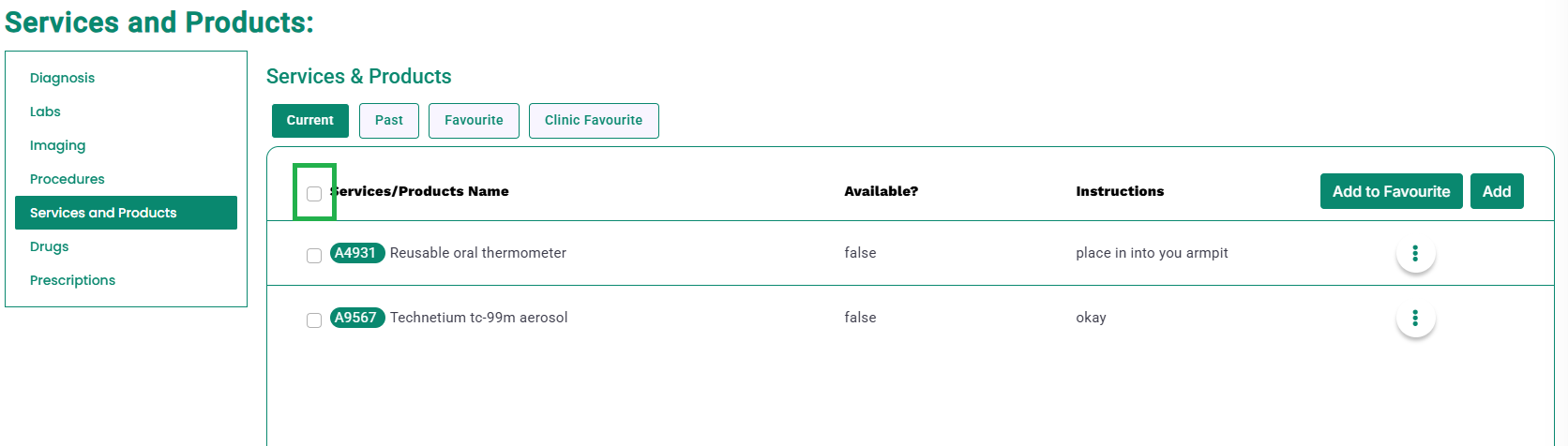Select Procedures in the sidebar
Screen dimensions: 1568x446
(x=68, y=179)
